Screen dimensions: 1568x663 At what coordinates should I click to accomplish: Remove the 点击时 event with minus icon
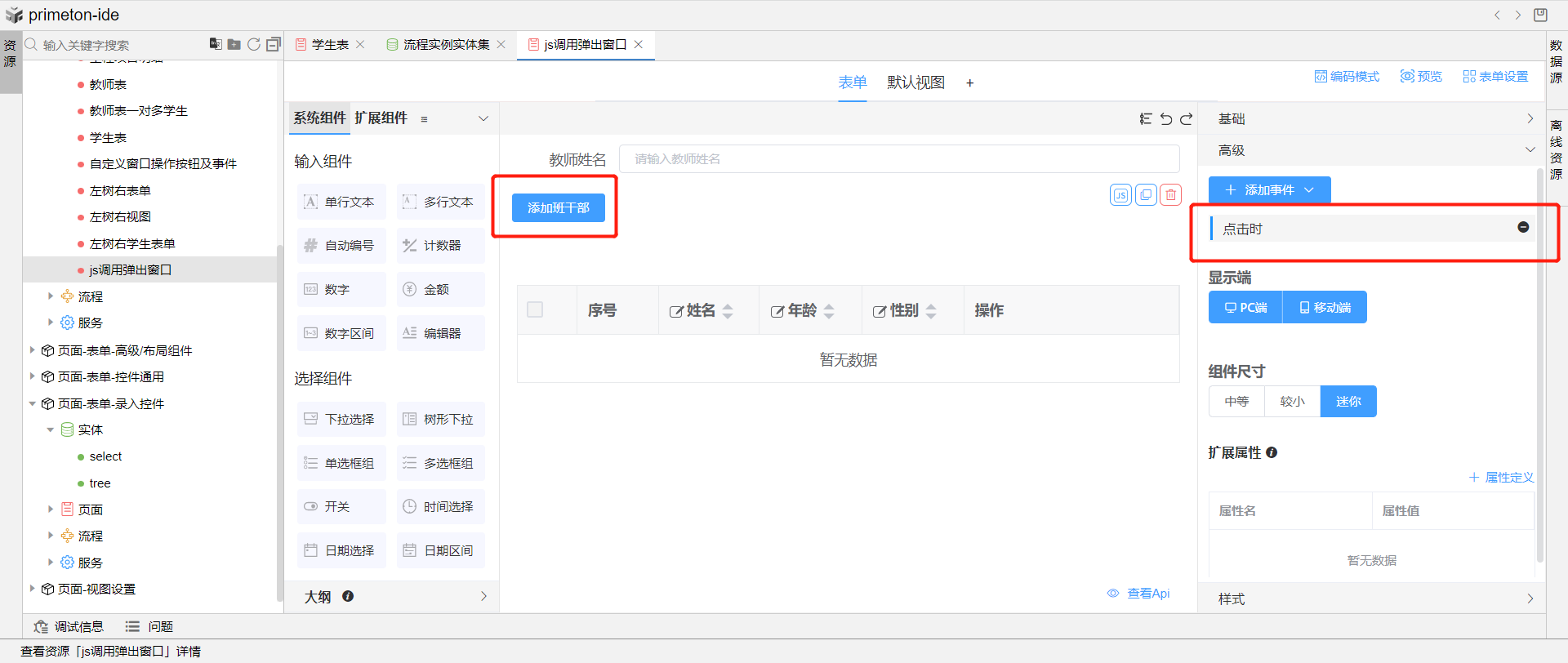tap(1523, 228)
